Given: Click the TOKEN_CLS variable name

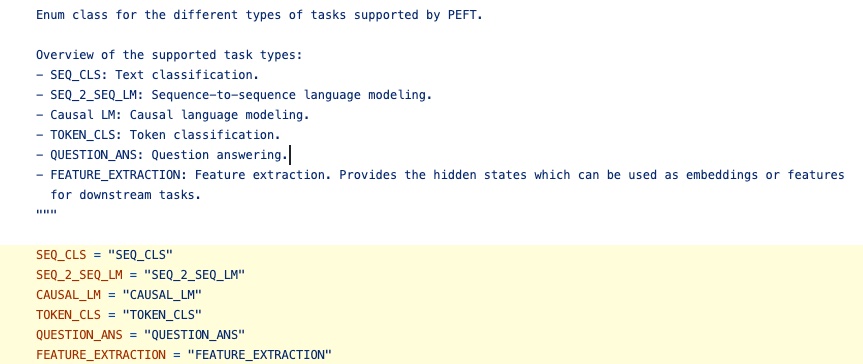Looking at the screenshot, I should [x=68, y=314].
